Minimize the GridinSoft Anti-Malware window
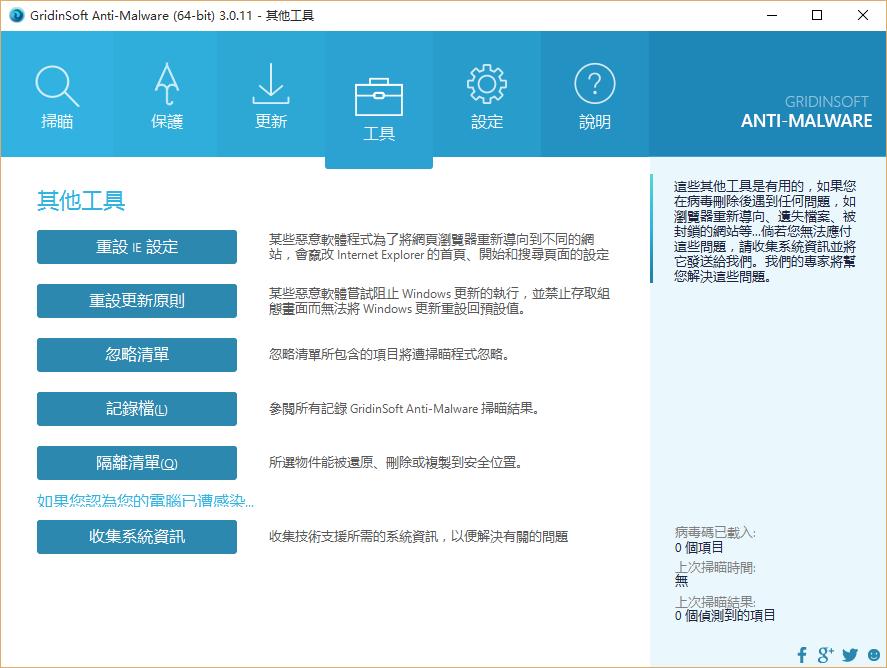Image resolution: width=887 pixels, height=668 pixels. 771,15
